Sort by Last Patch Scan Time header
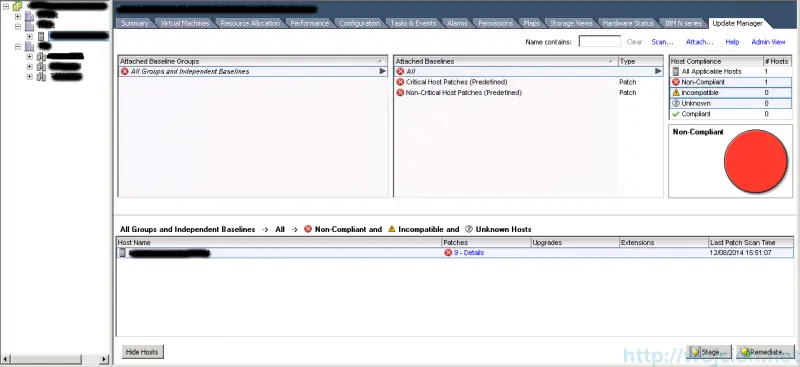 coord(751,242)
